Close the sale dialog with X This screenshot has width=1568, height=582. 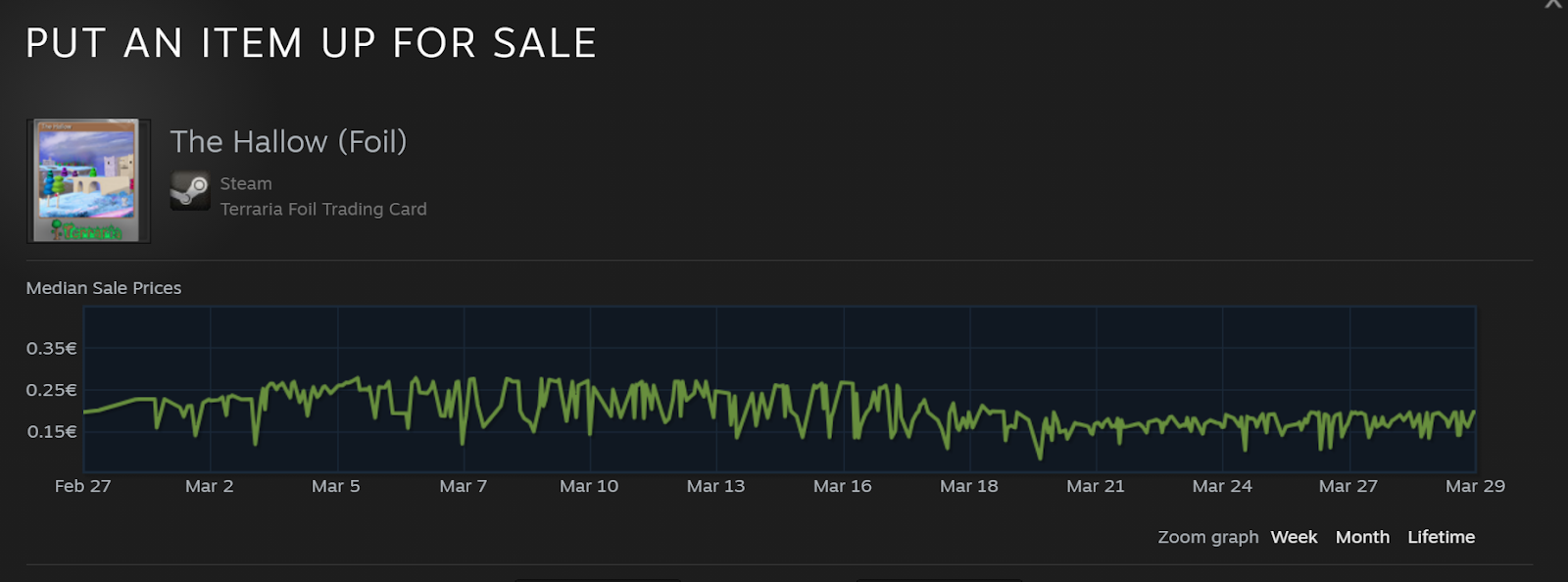tap(1553, 4)
